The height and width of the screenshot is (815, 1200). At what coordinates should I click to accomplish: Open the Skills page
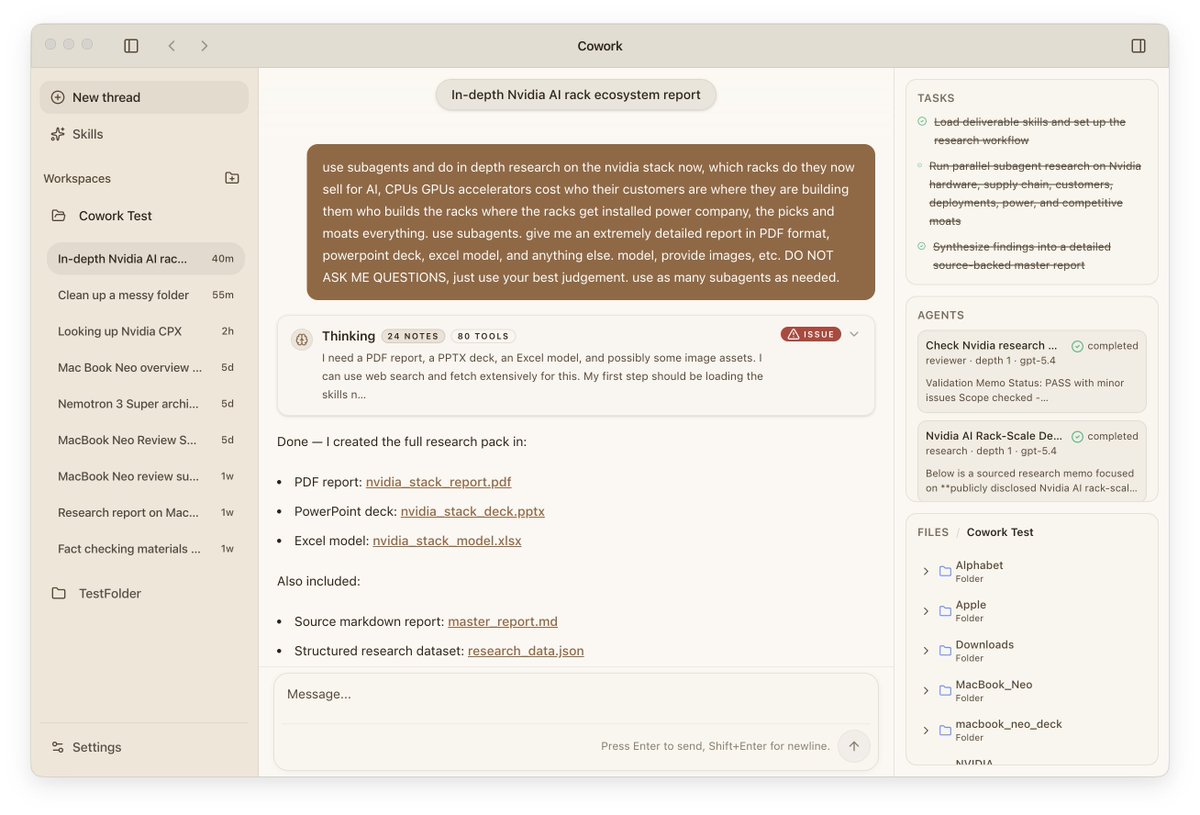pyautogui.click(x=144, y=134)
